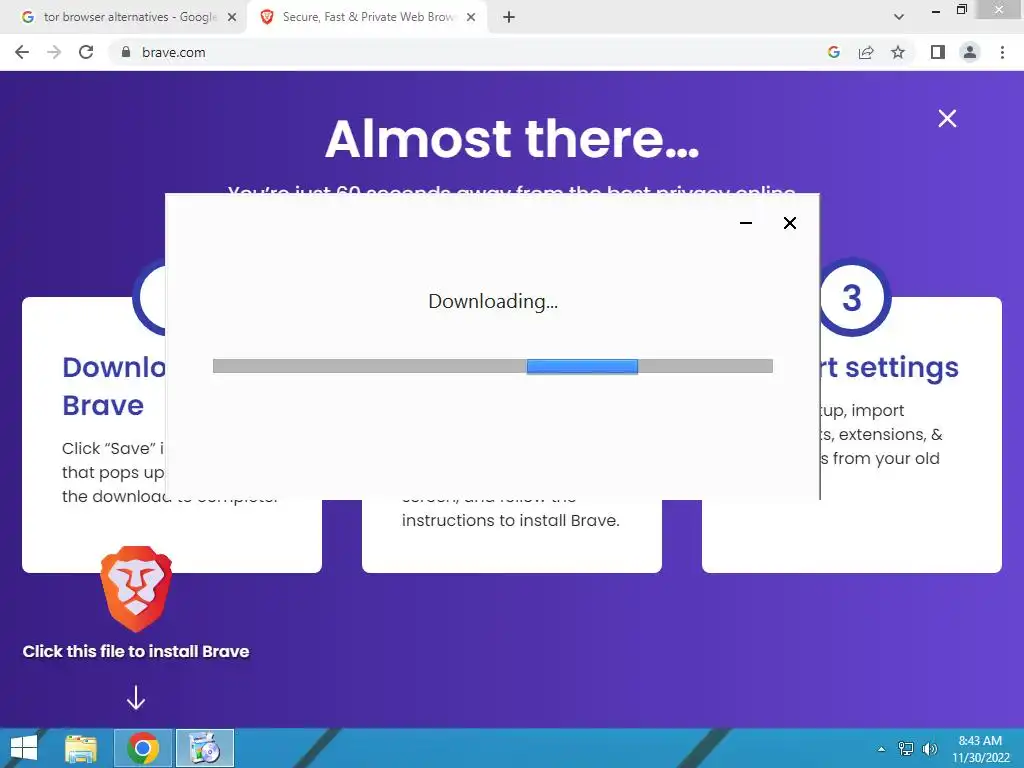This screenshot has width=1024, height=768.
Task: Reload the brave.com page
Action: coord(86,52)
